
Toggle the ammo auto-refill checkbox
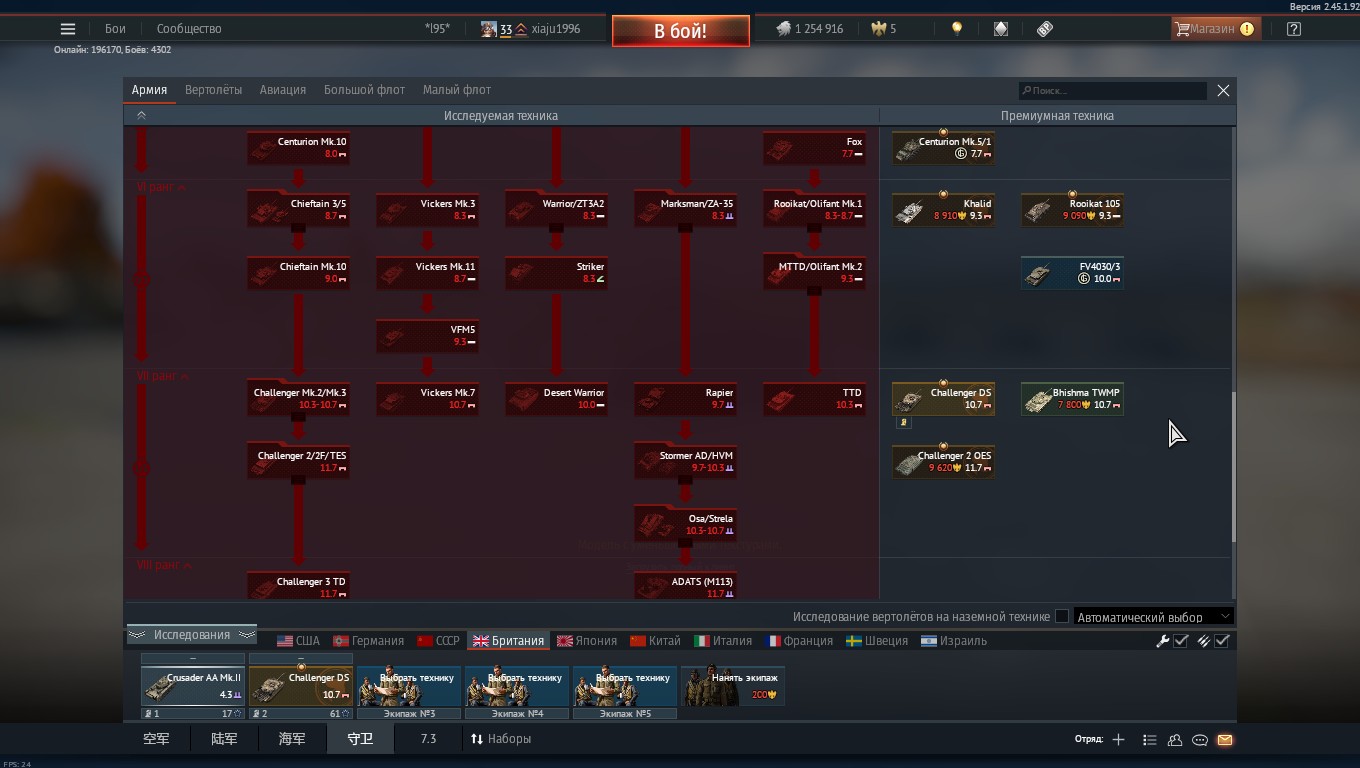click(x=1222, y=641)
